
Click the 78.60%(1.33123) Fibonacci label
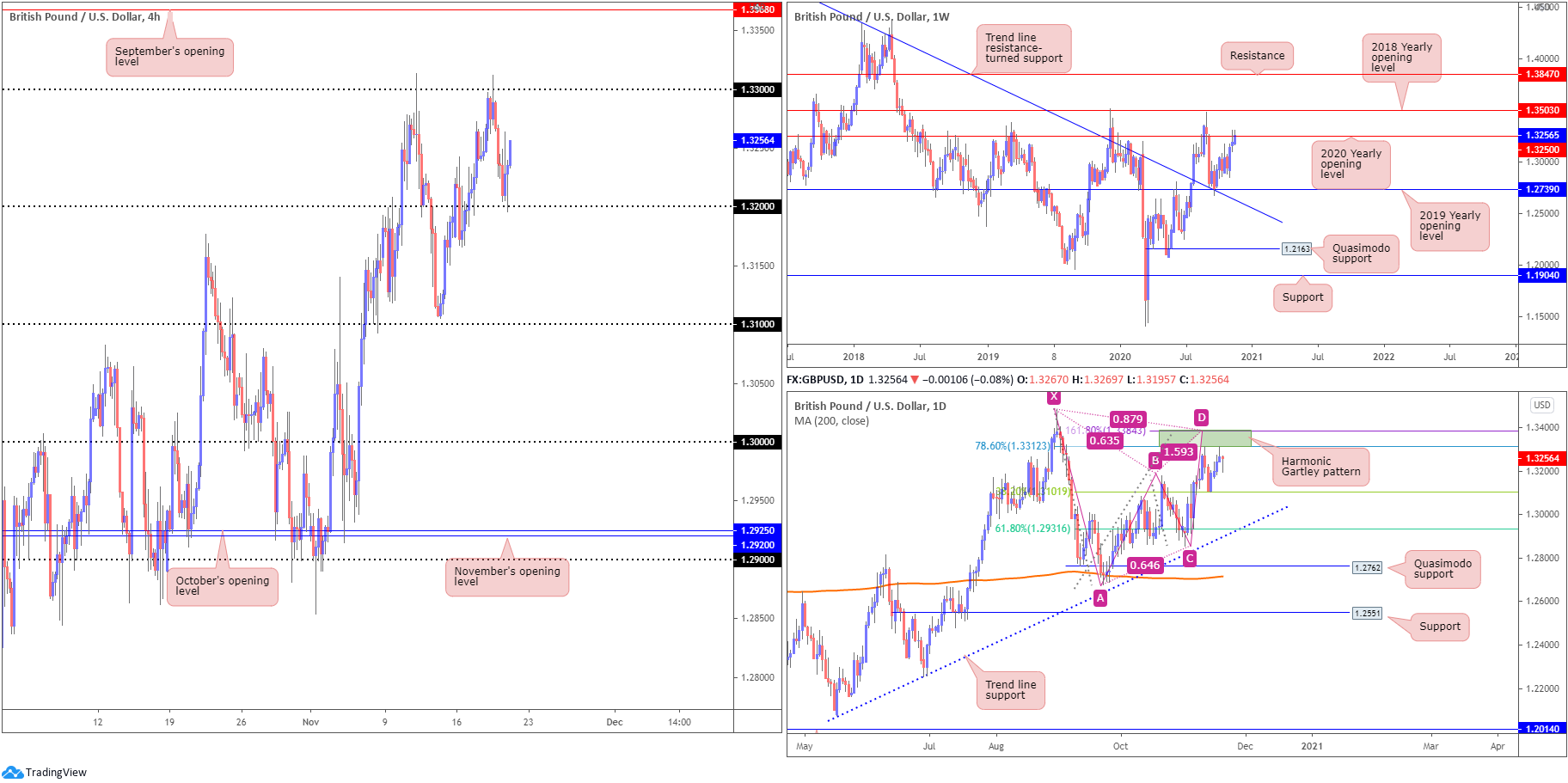tap(1012, 446)
